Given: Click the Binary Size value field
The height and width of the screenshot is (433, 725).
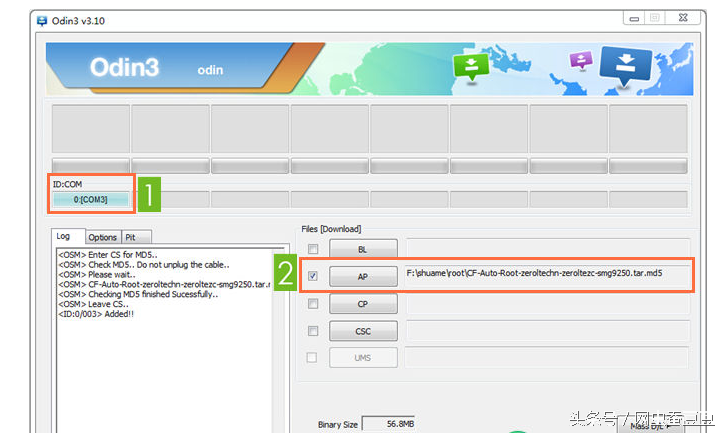Looking at the screenshot, I should 388,424.
